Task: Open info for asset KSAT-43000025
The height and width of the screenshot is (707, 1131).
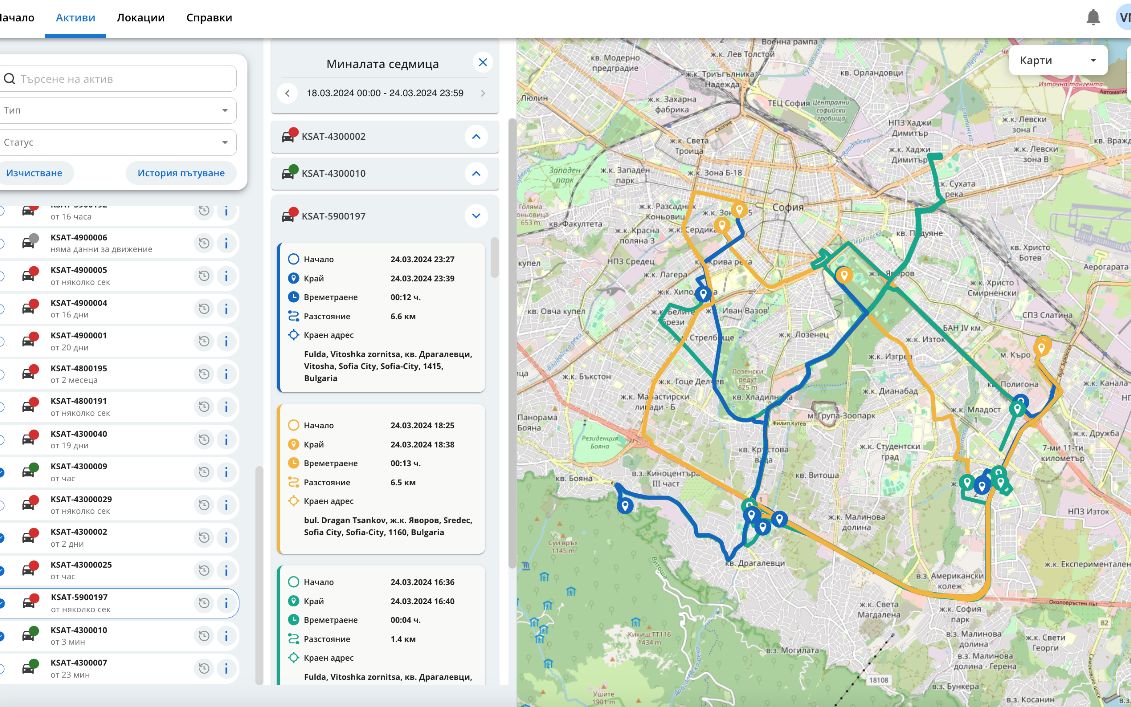Action: tap(226, 570)
